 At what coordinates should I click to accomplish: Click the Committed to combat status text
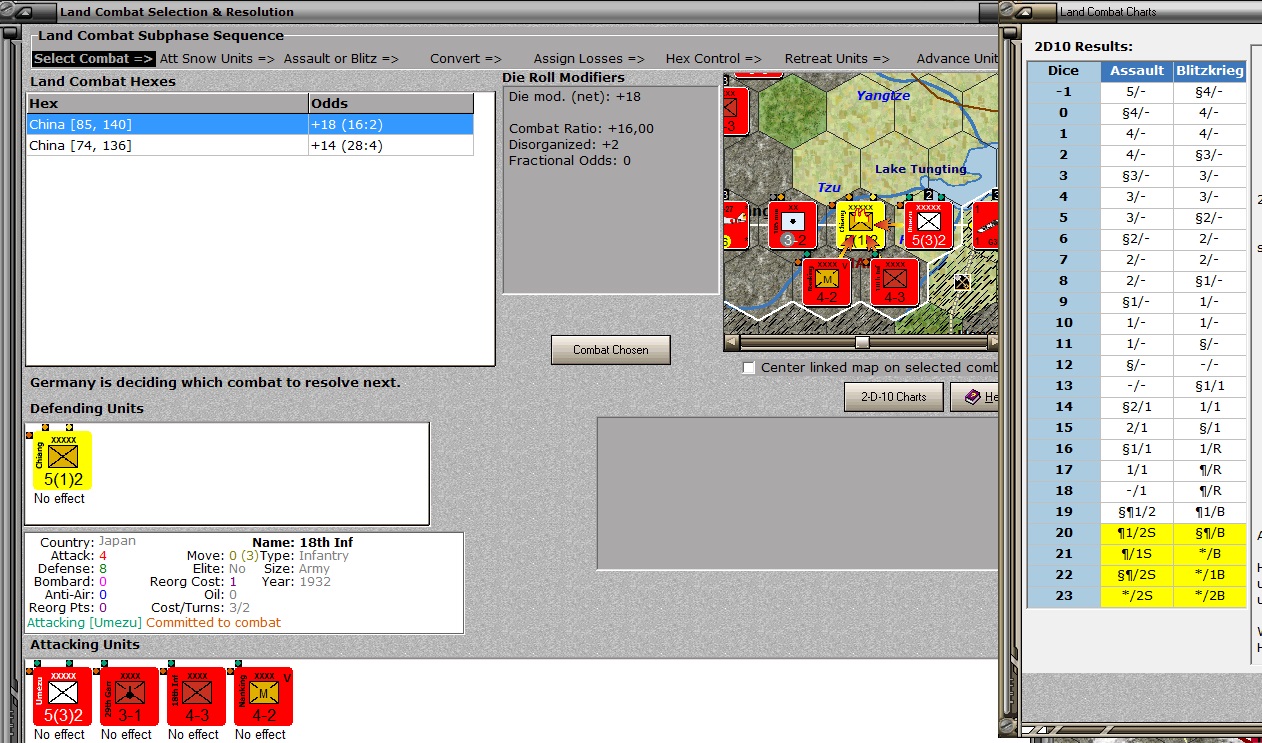tap(214, 622)
